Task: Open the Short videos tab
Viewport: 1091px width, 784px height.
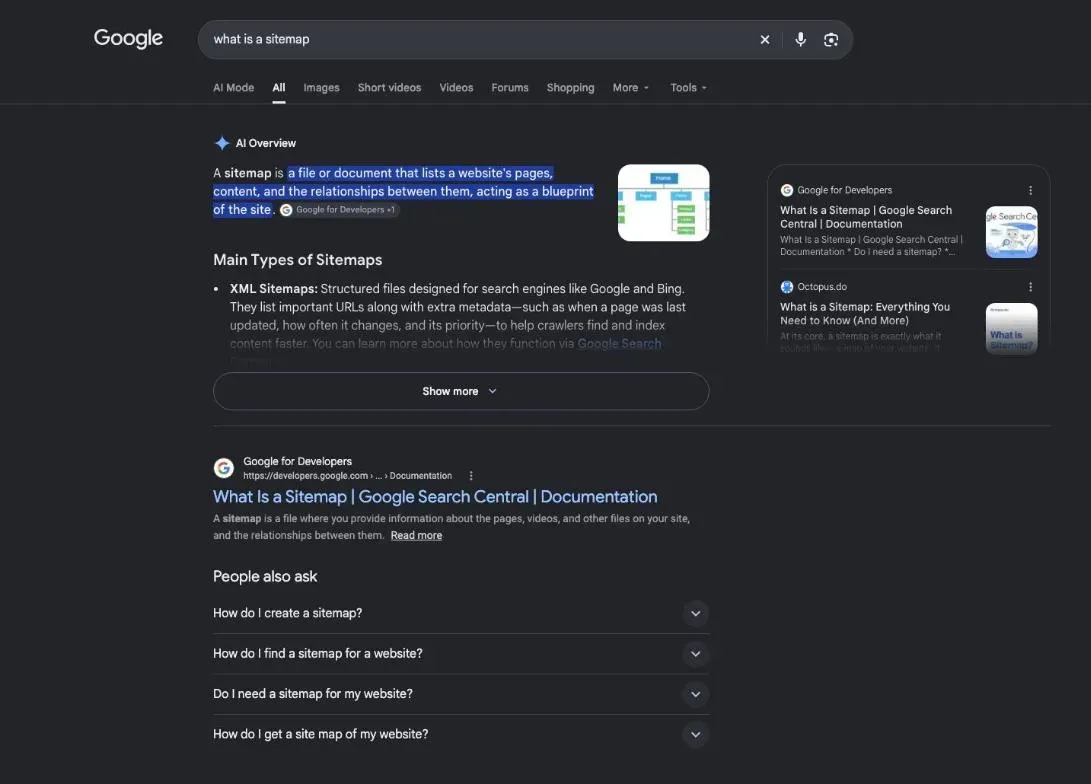Action: pyautogui.click(x=389, y=88)
